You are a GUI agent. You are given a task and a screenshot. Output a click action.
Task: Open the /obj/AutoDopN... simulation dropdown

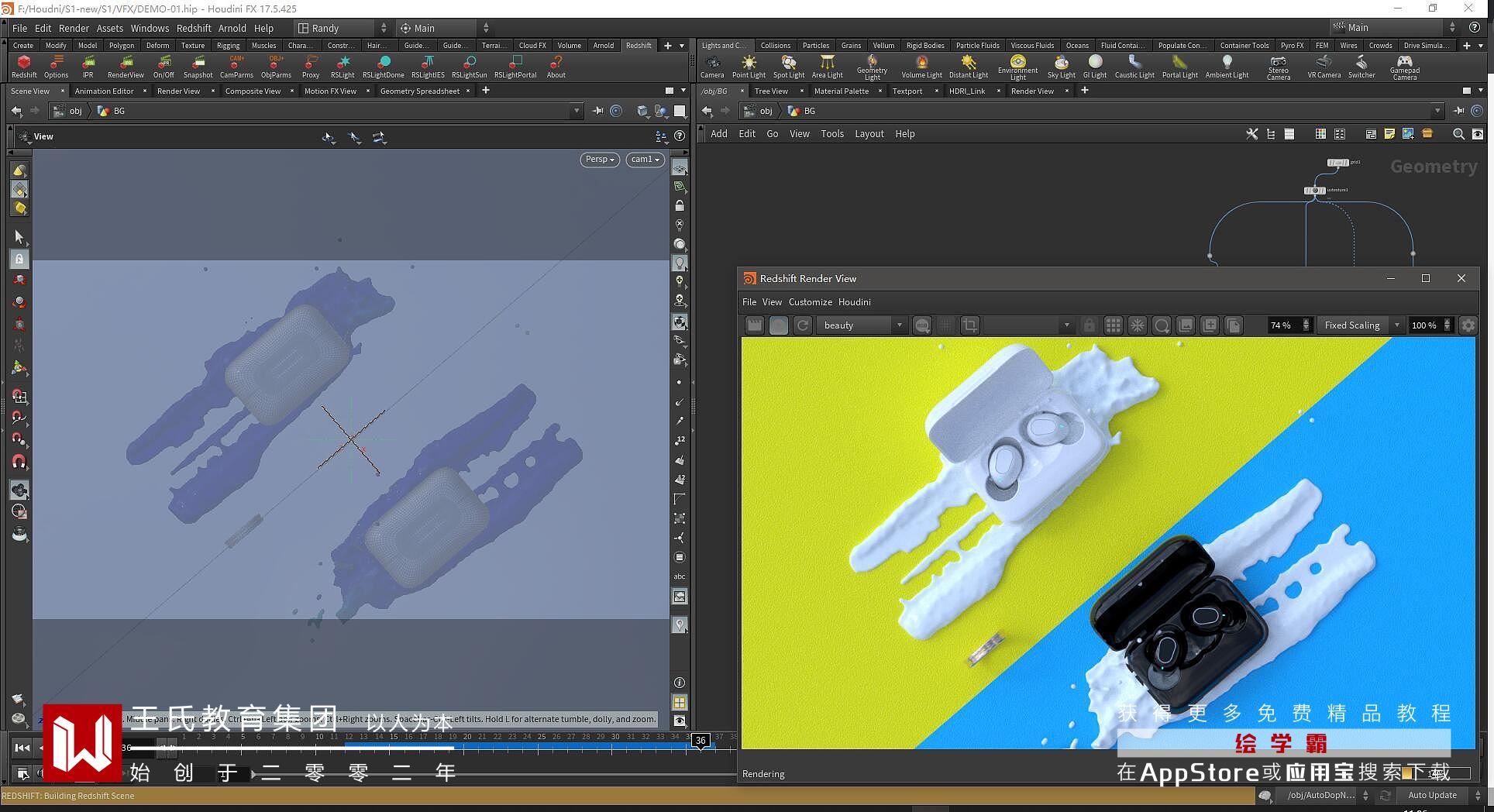[1327, 795]
